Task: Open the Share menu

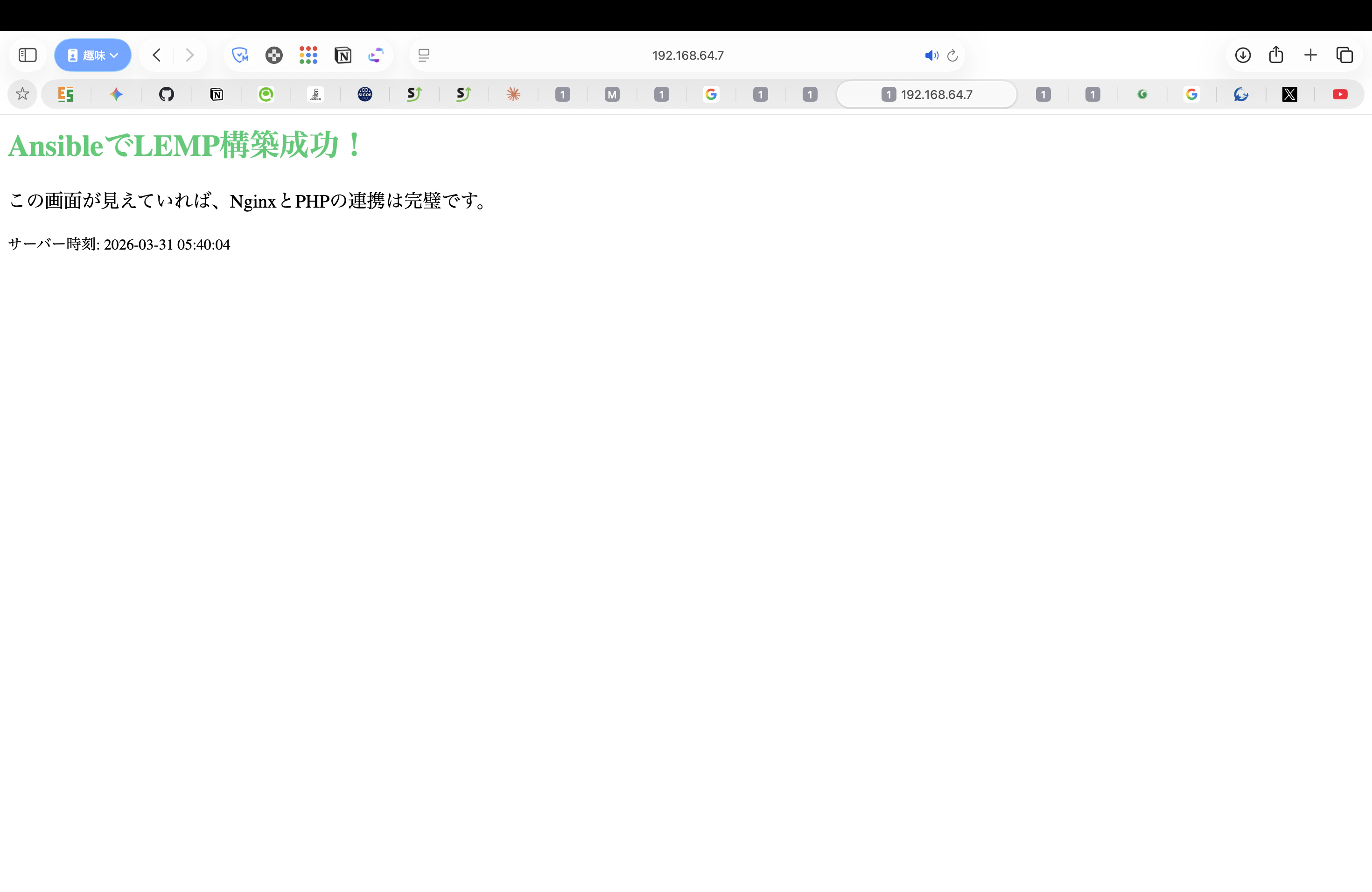Action: point(1276,55)
